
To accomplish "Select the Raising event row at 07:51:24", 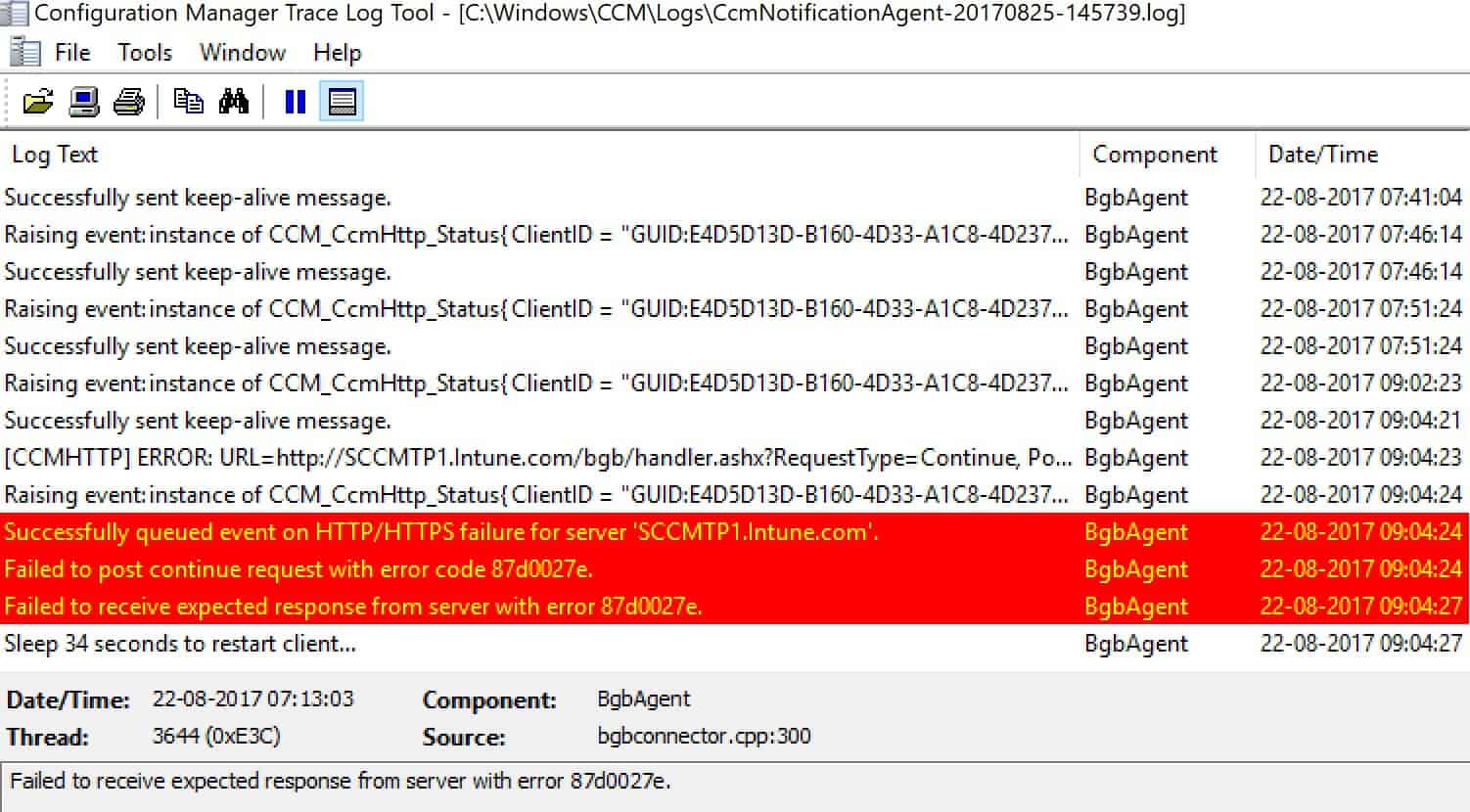I will pos(735,309).
